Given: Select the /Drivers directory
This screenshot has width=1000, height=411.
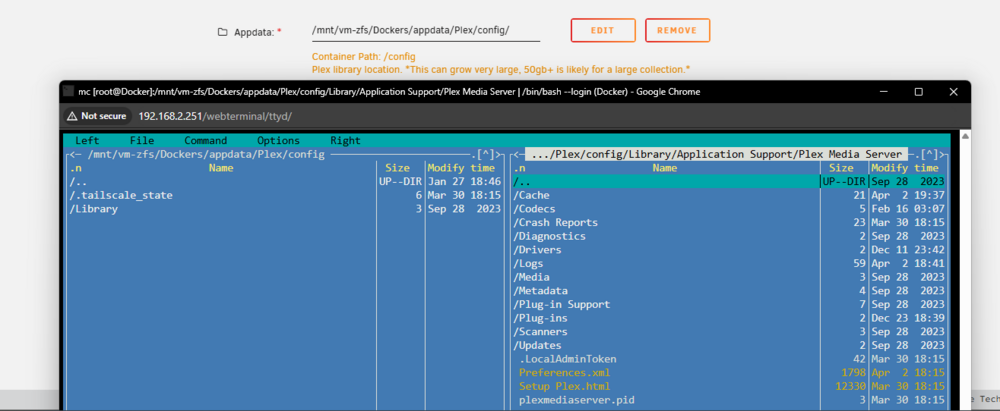Looking at the screenshot, I should point(729,250).
